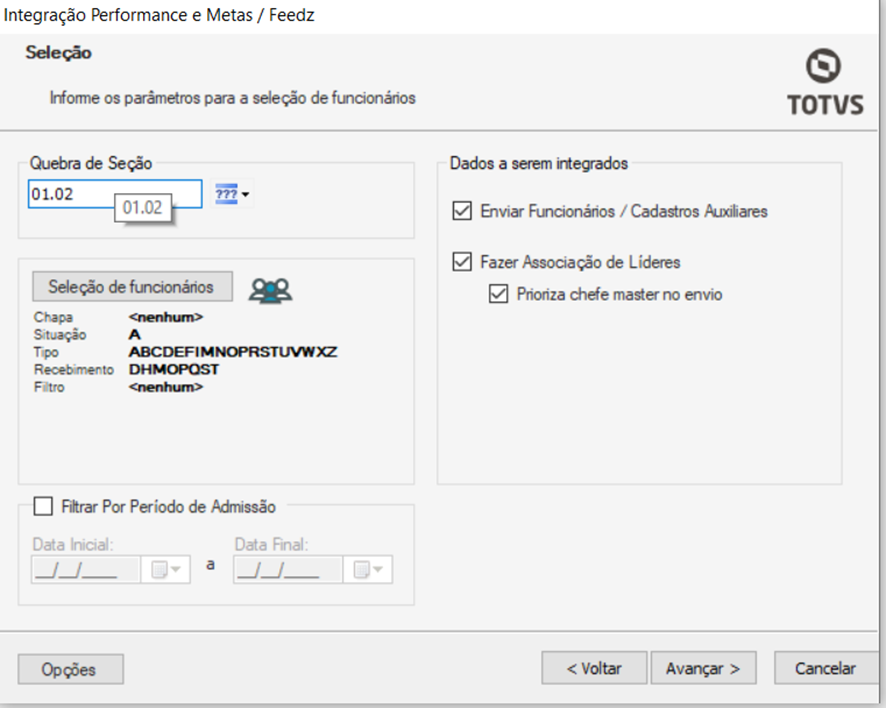
Task: Expand the arrow beside the ??? lookup
Action: coord(245,194)
